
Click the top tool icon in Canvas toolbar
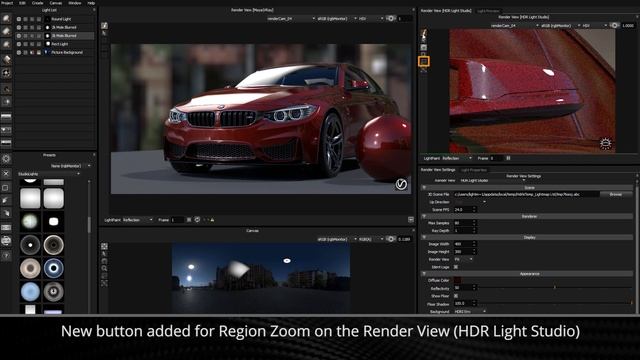click(x=104, y=246)
